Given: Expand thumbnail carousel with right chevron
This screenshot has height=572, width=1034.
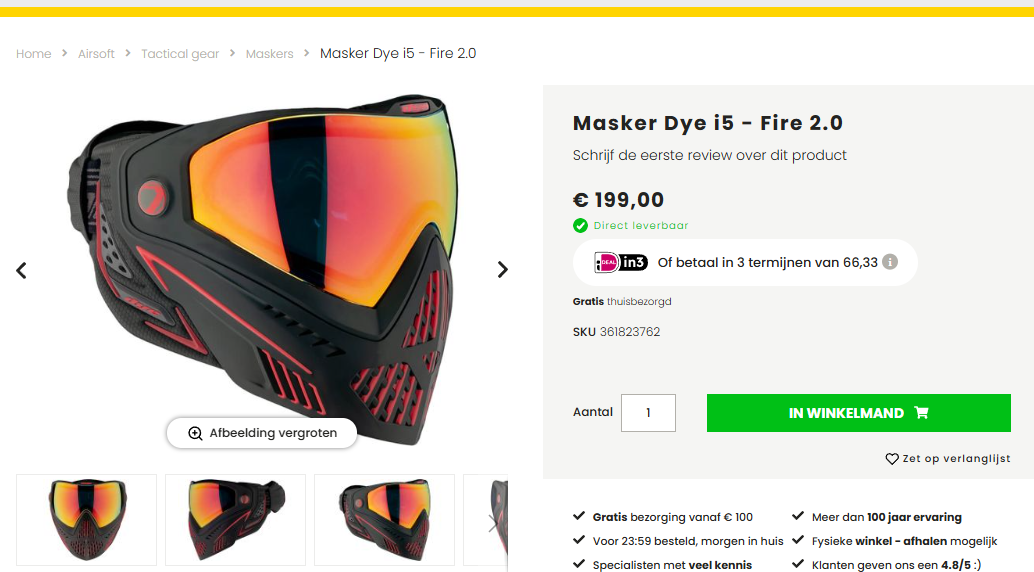Looking at the screenshot, I should coord(491,523).
